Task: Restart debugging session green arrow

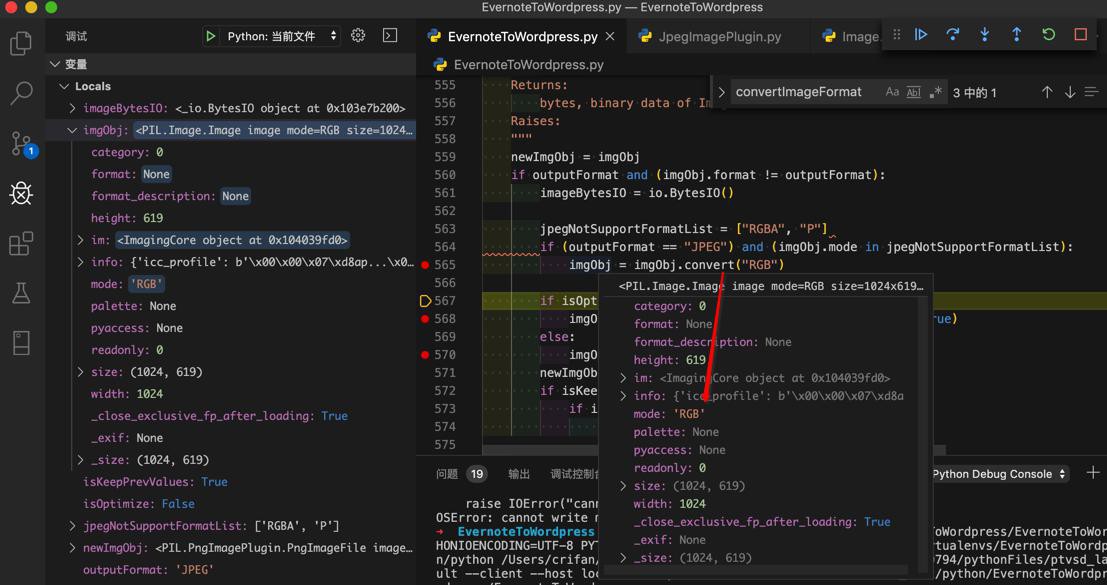Action: [x=1048, y=34]
